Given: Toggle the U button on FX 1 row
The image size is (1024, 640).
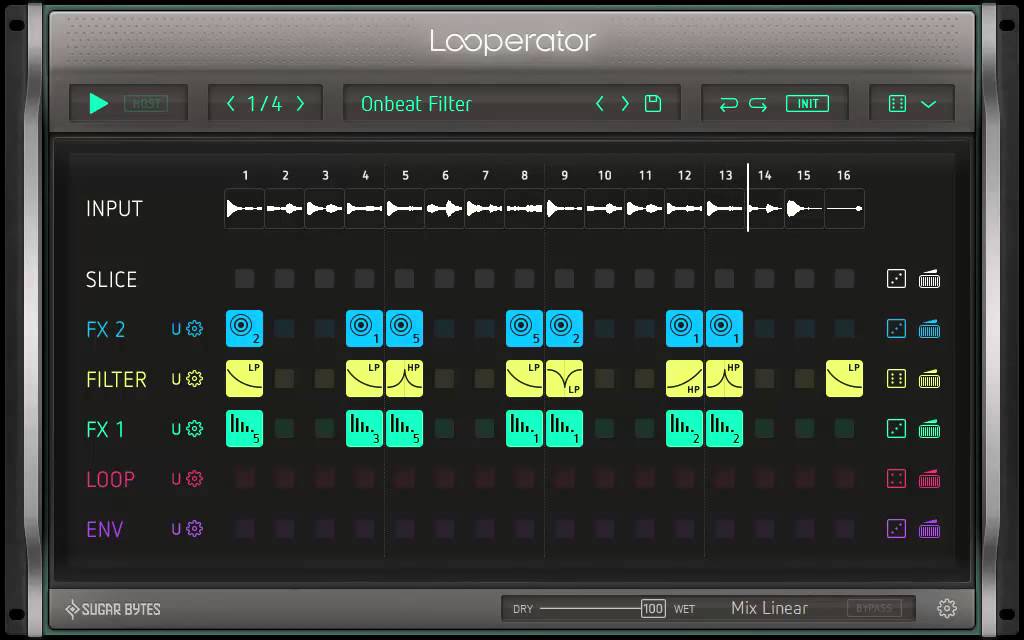Looking at the screenshot, I should tap(176, 429).
